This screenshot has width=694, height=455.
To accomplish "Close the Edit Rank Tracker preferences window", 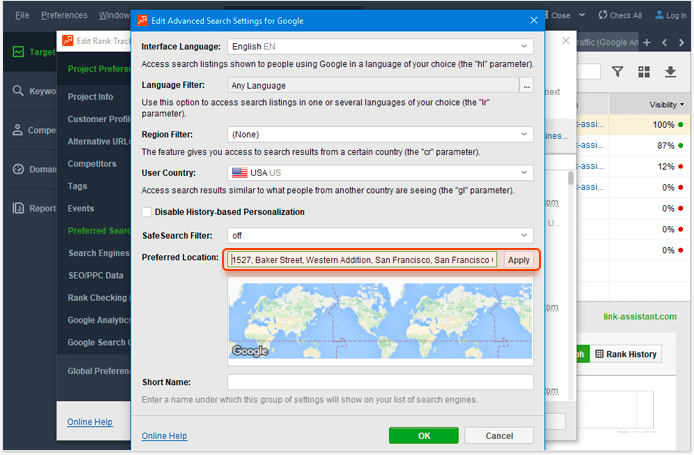I will point(566,41).
